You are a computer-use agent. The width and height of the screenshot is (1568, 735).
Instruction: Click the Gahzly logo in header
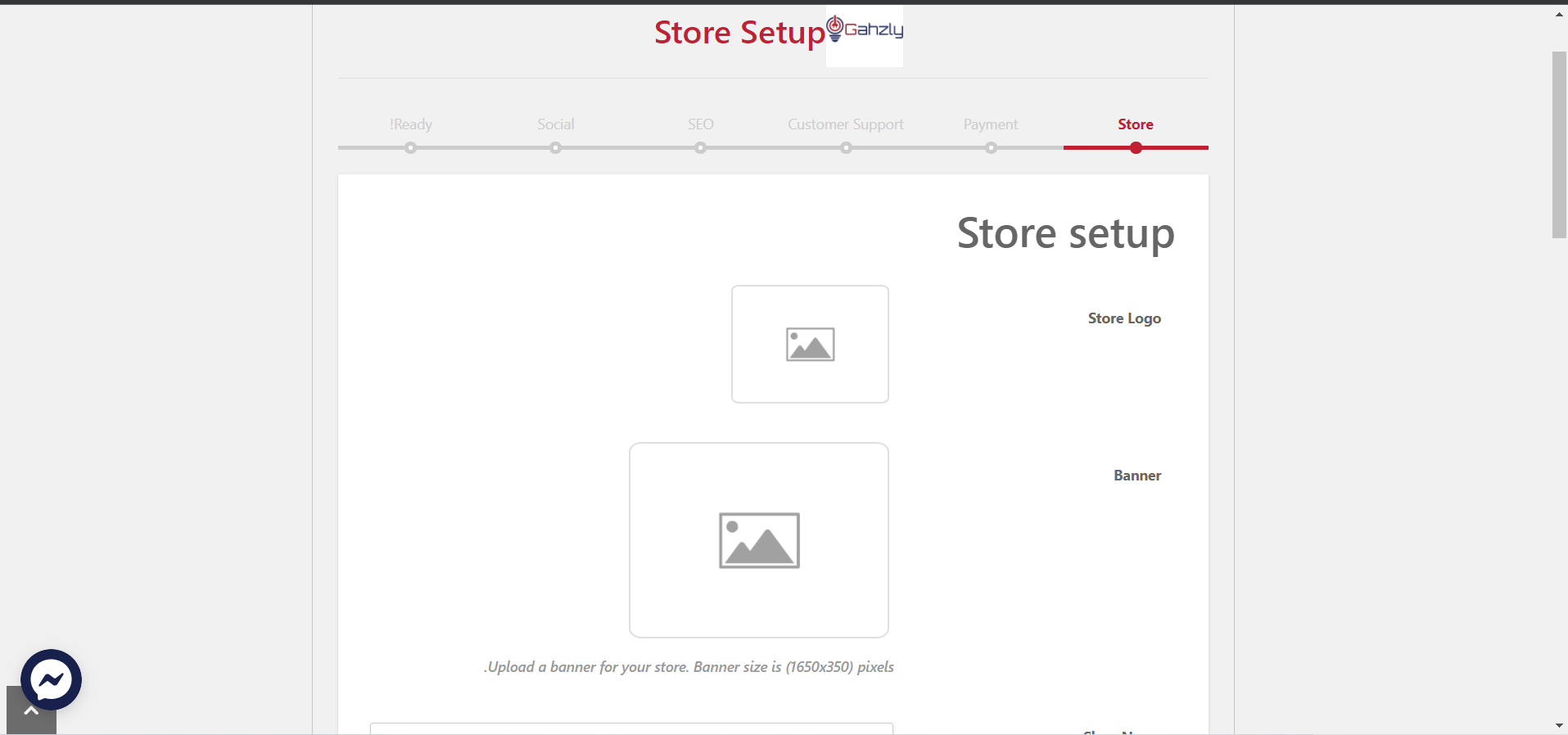865,34
